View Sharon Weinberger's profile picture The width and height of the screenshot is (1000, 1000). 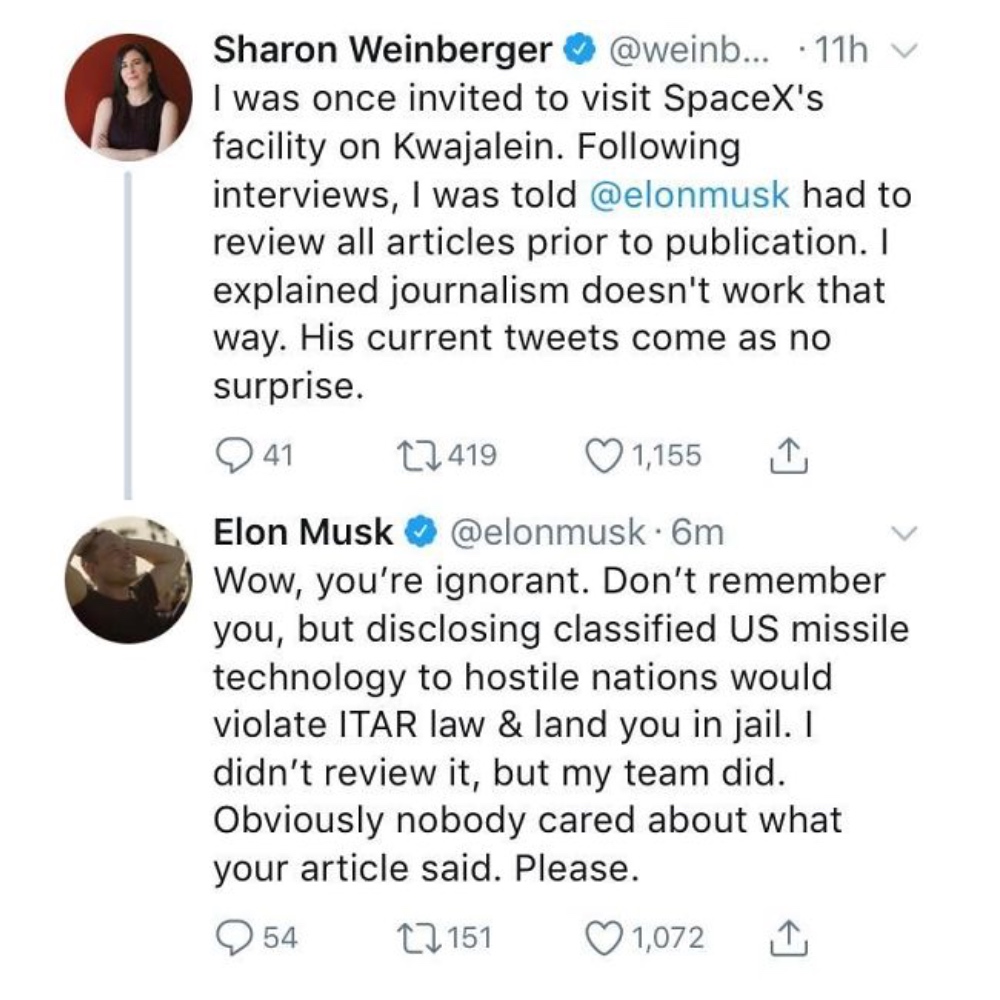(x=128, y=98)
